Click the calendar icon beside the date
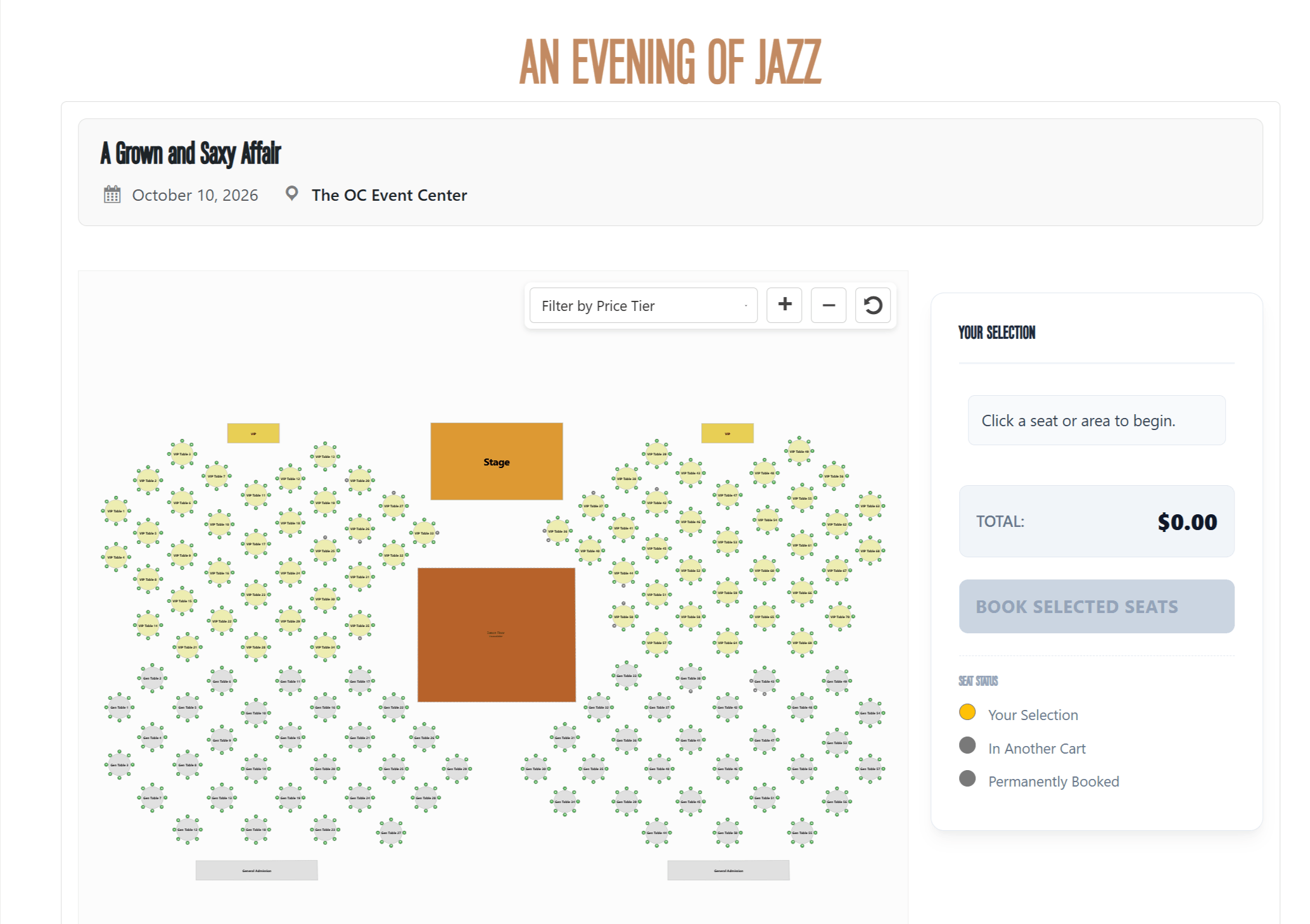The image size is (1310, 924). (112, 194)
